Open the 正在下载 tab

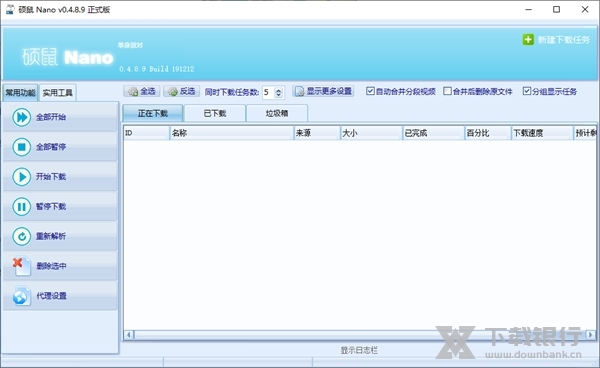(x=153, y=113)
